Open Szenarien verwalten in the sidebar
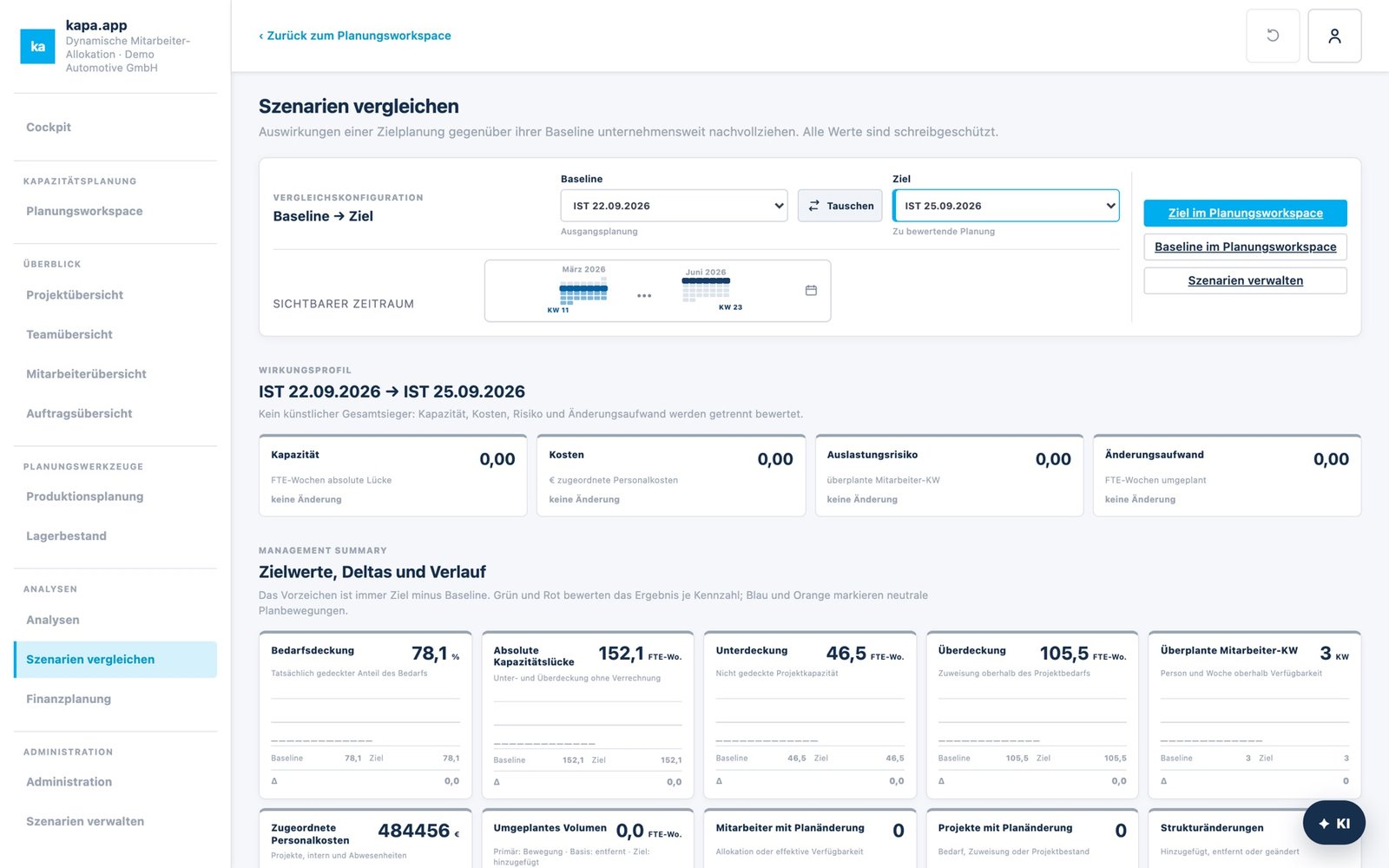Image resolution: width=1389 pixels, height=868 pixels. pos(115,821)
